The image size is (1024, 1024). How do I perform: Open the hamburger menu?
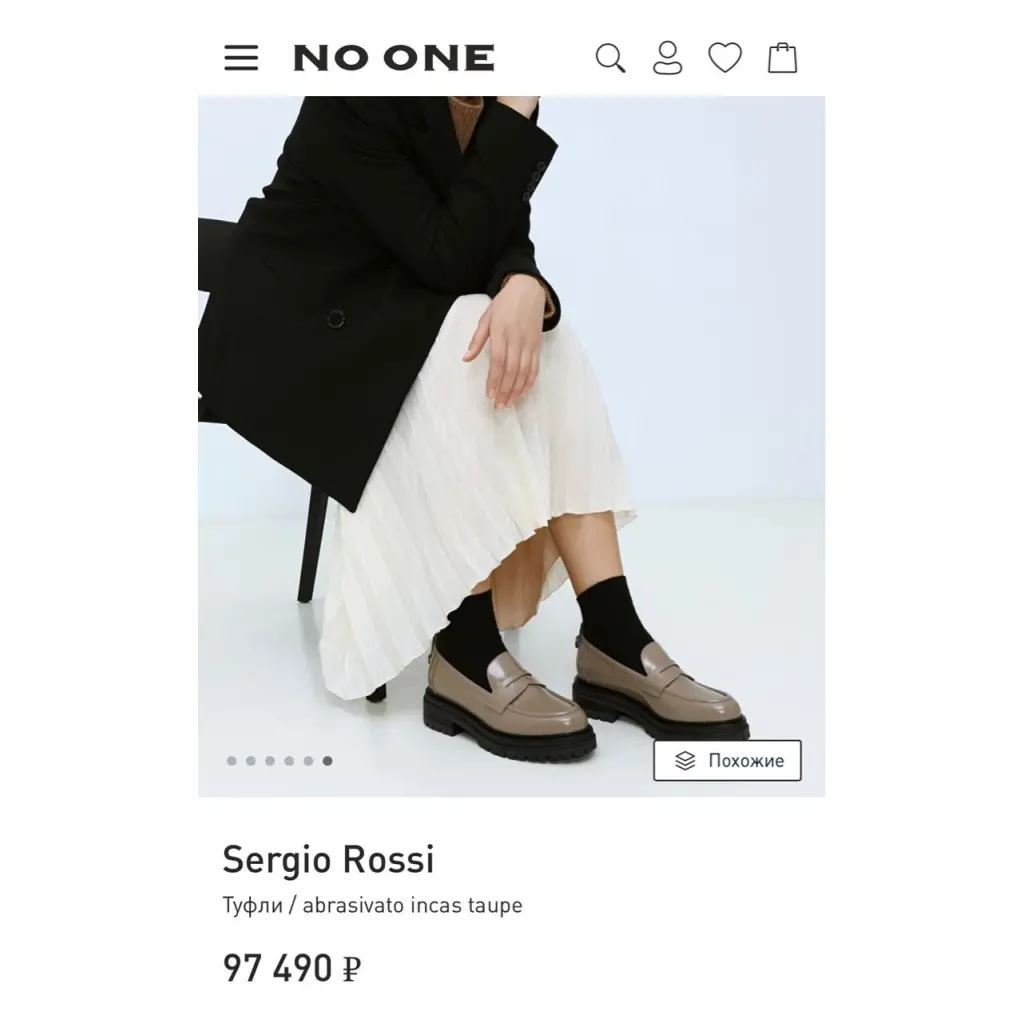click(x=241, y=57)
